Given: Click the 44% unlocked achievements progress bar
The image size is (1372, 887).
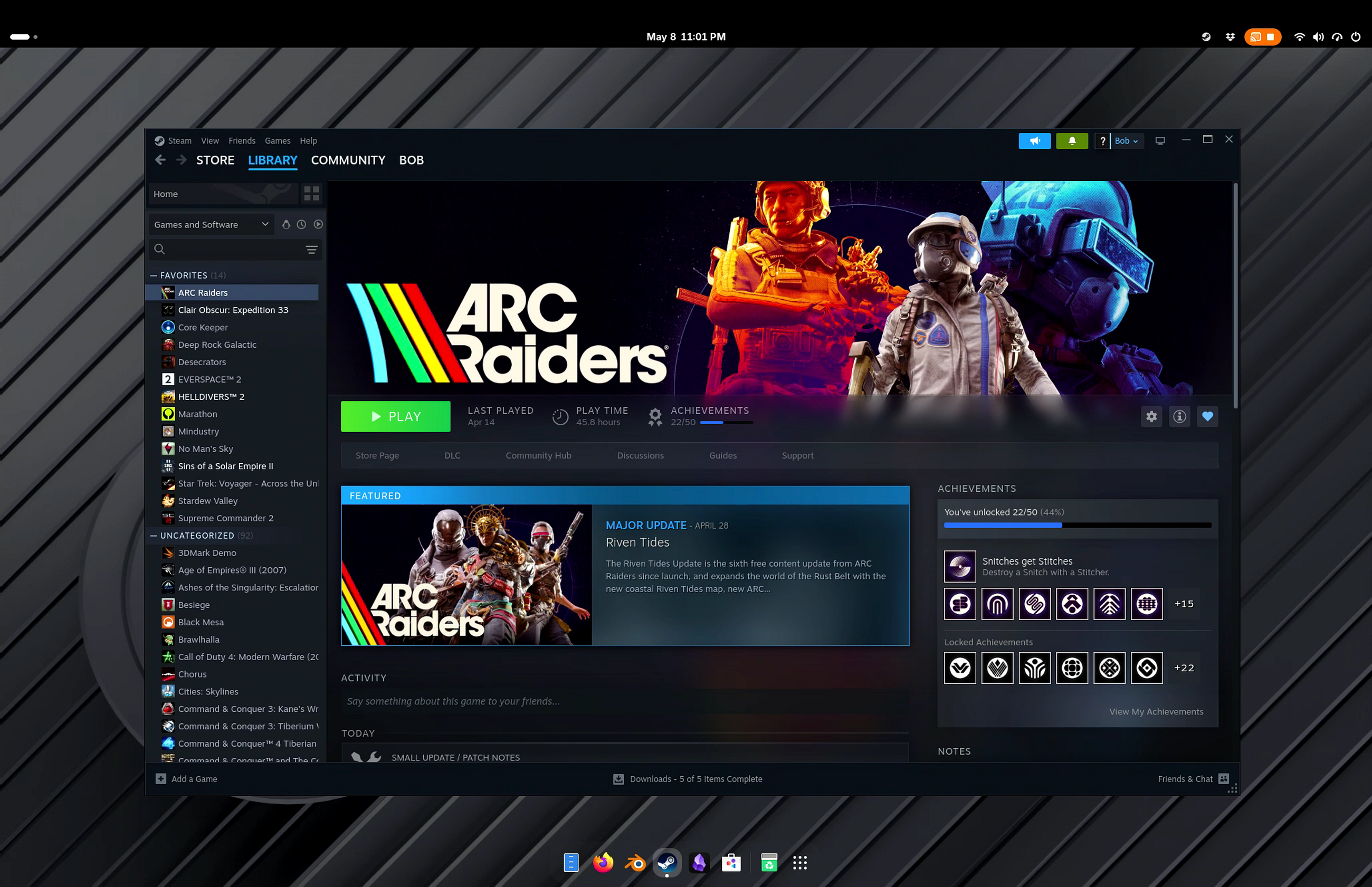Looking at the screenshot, I should (1078, 526).
